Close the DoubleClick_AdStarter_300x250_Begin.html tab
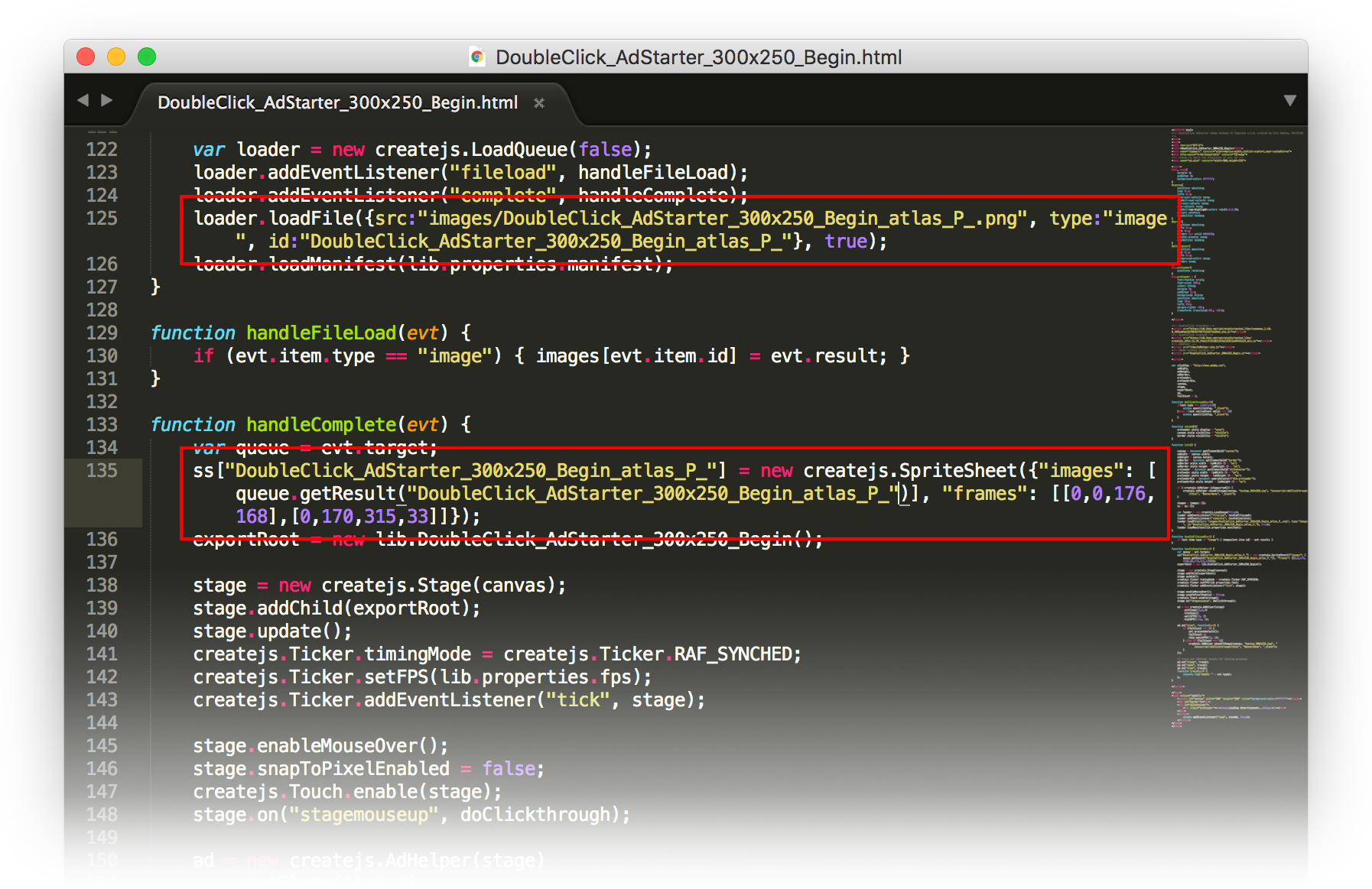Viewport: 1372px width, 889px height. click(539, 103)
